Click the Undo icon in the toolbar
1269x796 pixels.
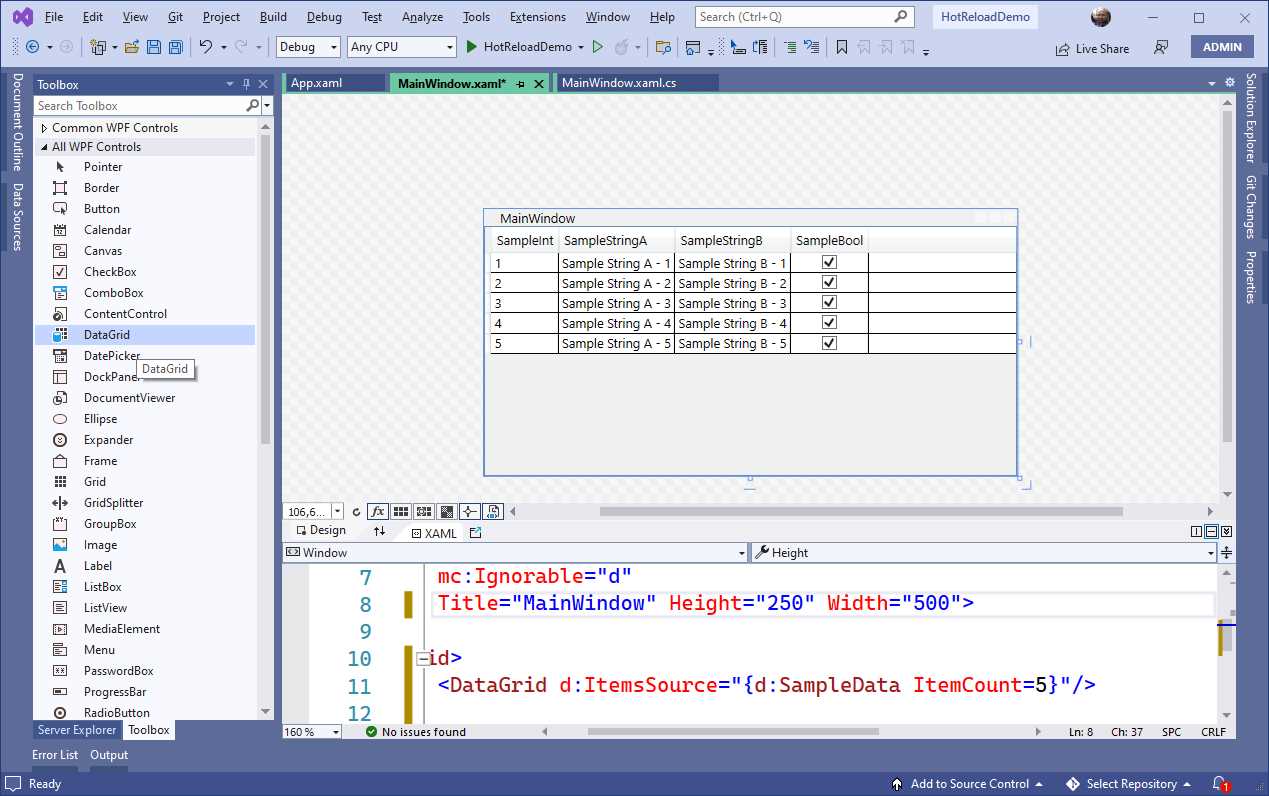[207, 46]
